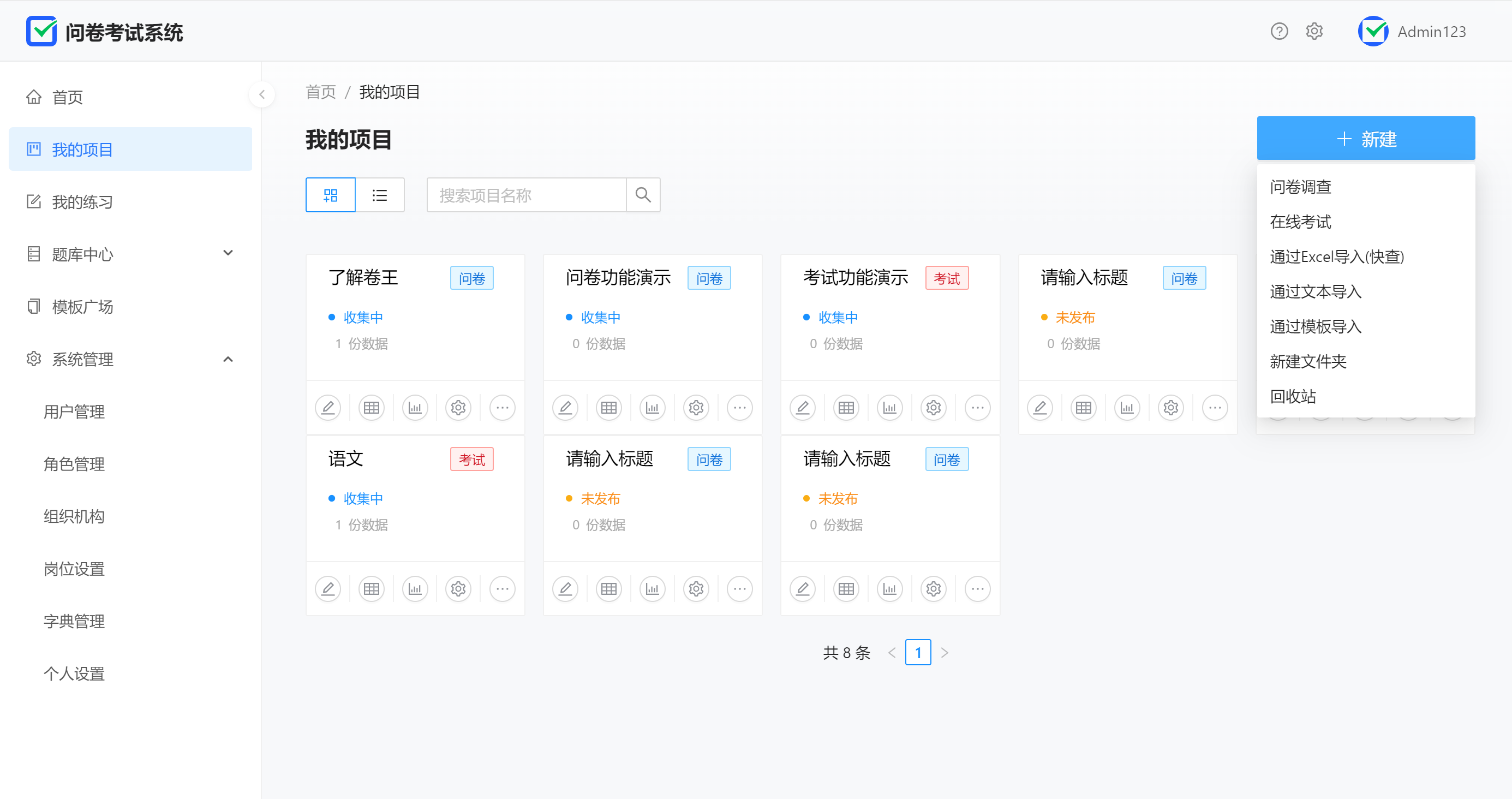Show more options for 问卷功能演示
The width and height of the screenshot is (1512, 799).
click(739, 408)
